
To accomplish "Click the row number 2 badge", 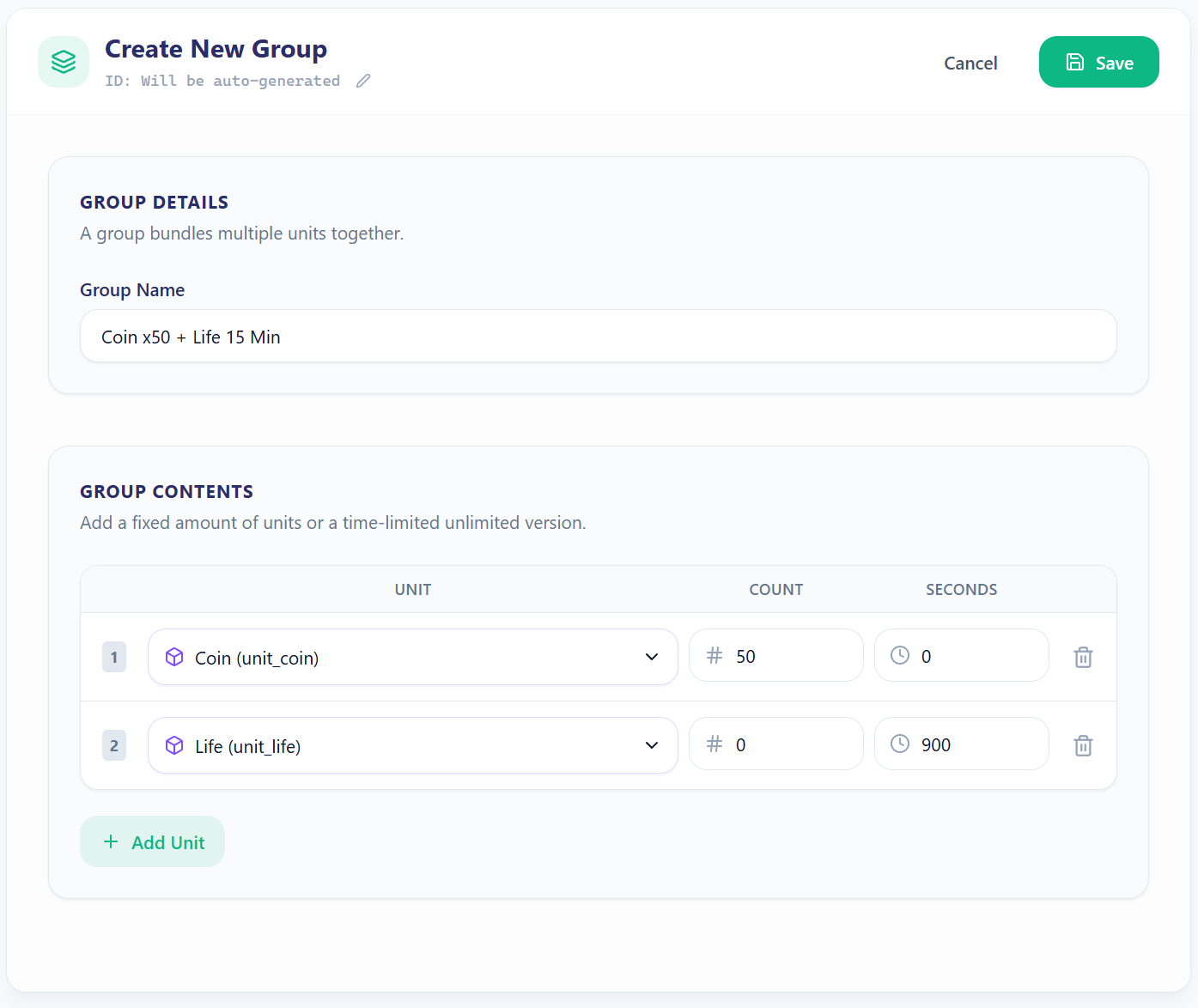I will point(114,745).
